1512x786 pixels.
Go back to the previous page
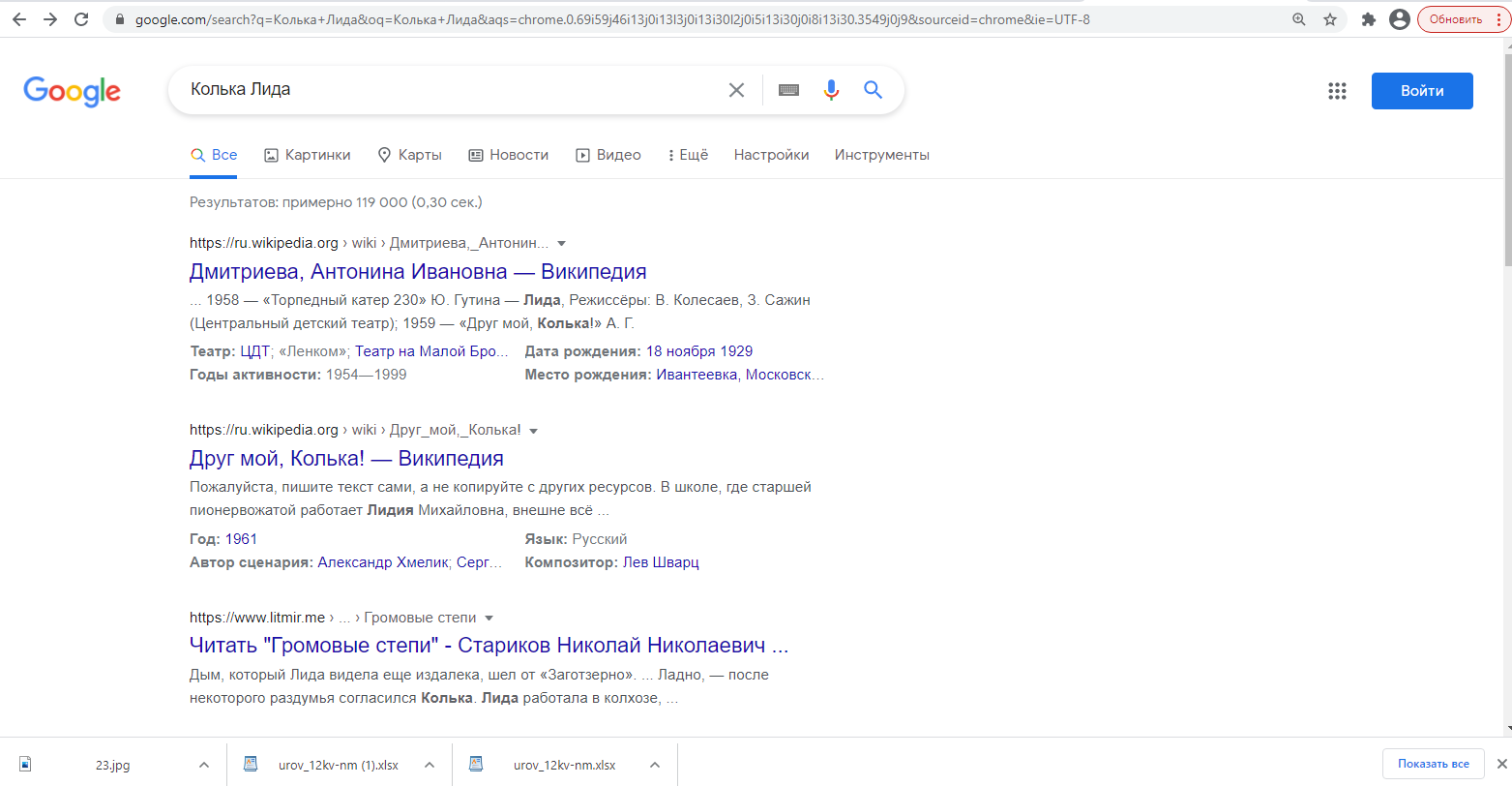click(x=19, y=19)
